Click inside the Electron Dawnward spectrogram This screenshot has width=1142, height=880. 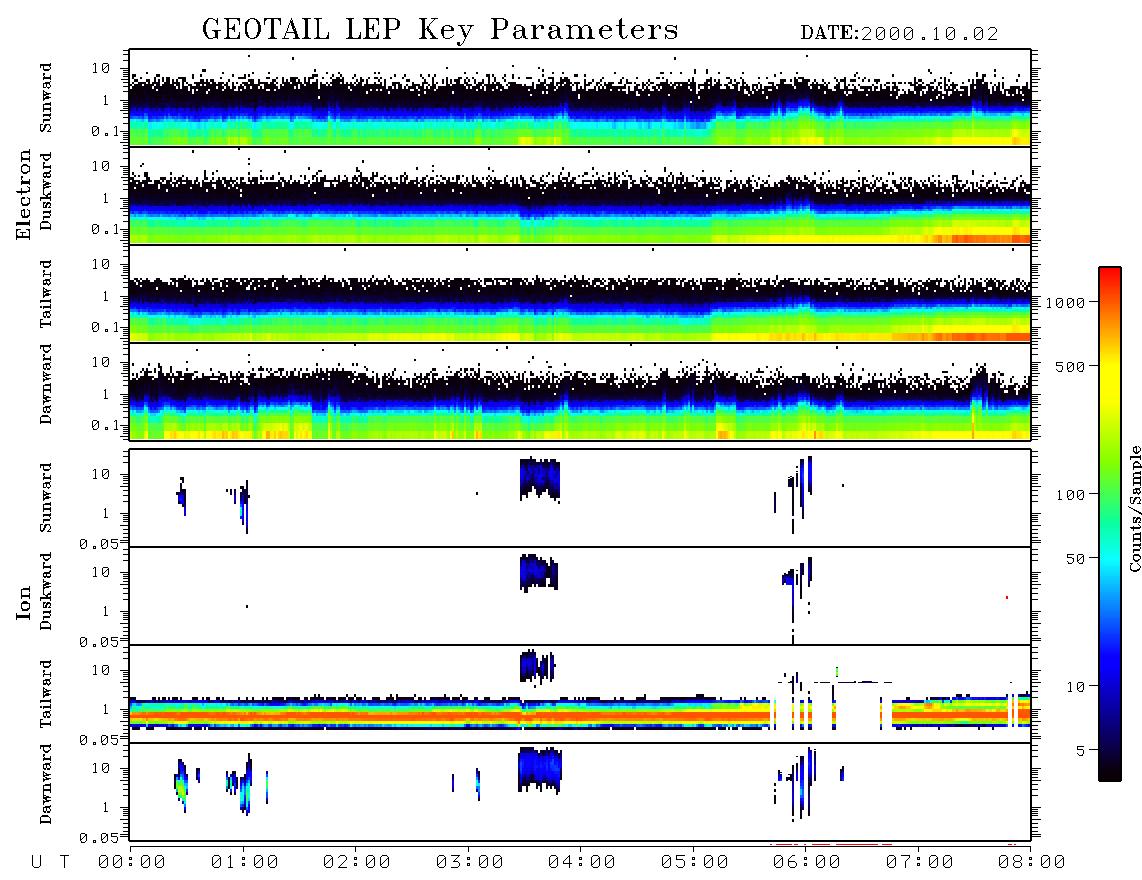pyautogui.click(x=580, y=392)
